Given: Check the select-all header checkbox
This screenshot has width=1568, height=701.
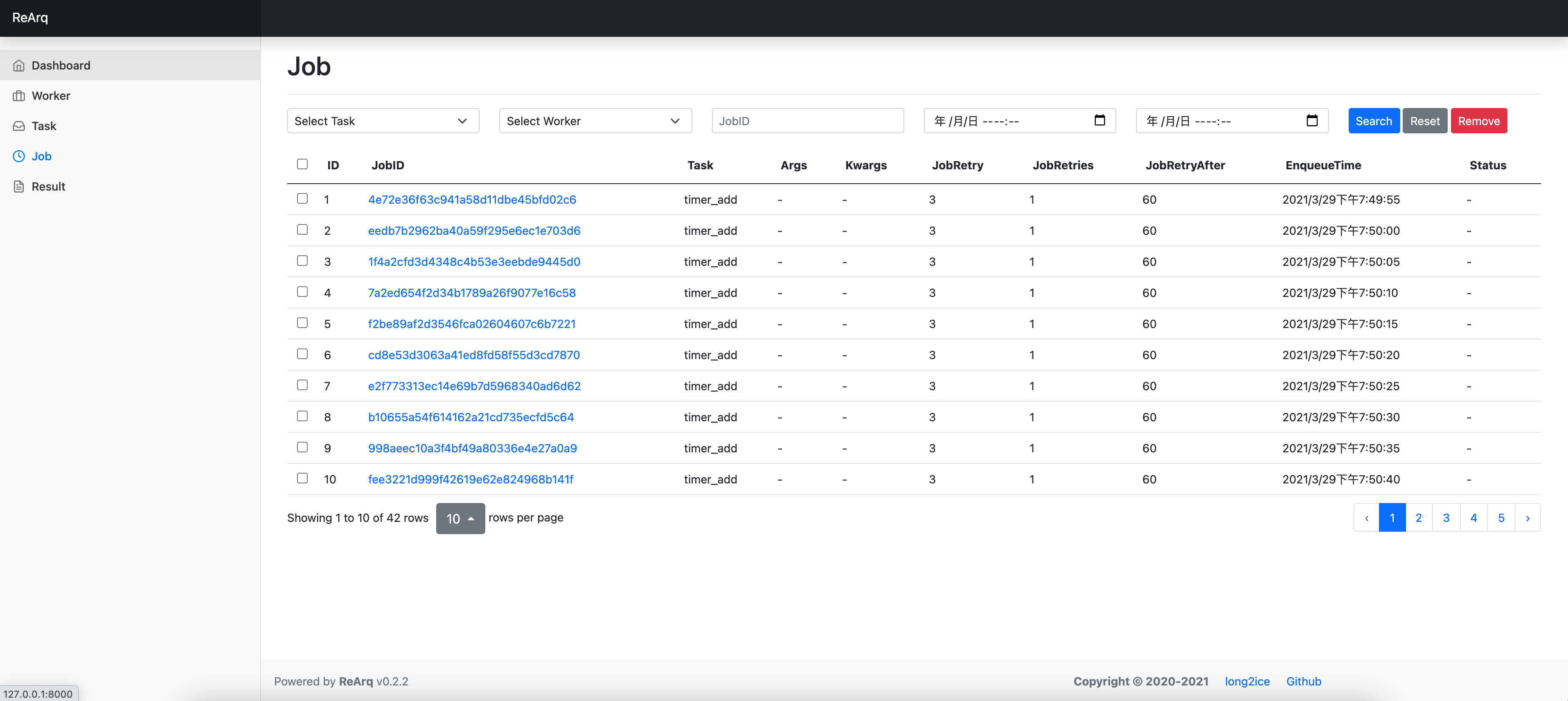Looking at the screenshot, I should click(x=302, y=164).
